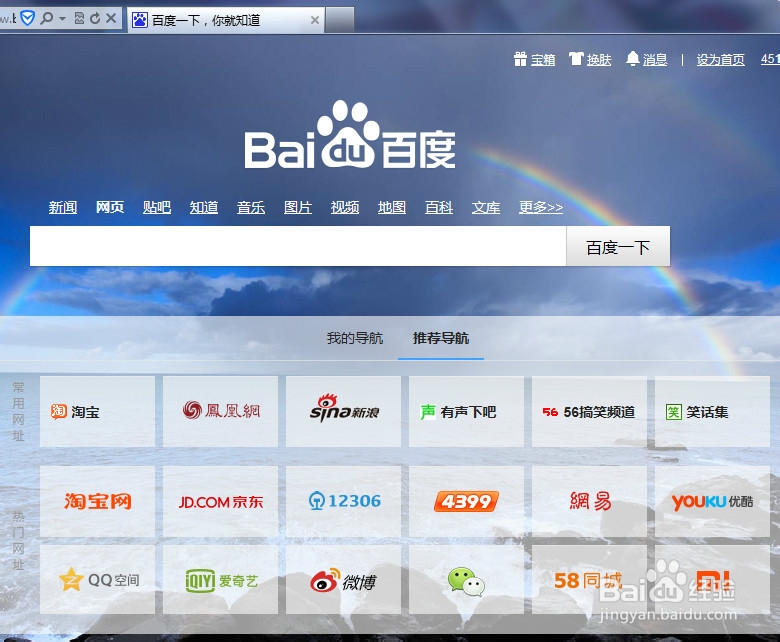Open the JD.COM 京东 tile
This screenshot has height=642, width=780.
[x=220, y=501]
